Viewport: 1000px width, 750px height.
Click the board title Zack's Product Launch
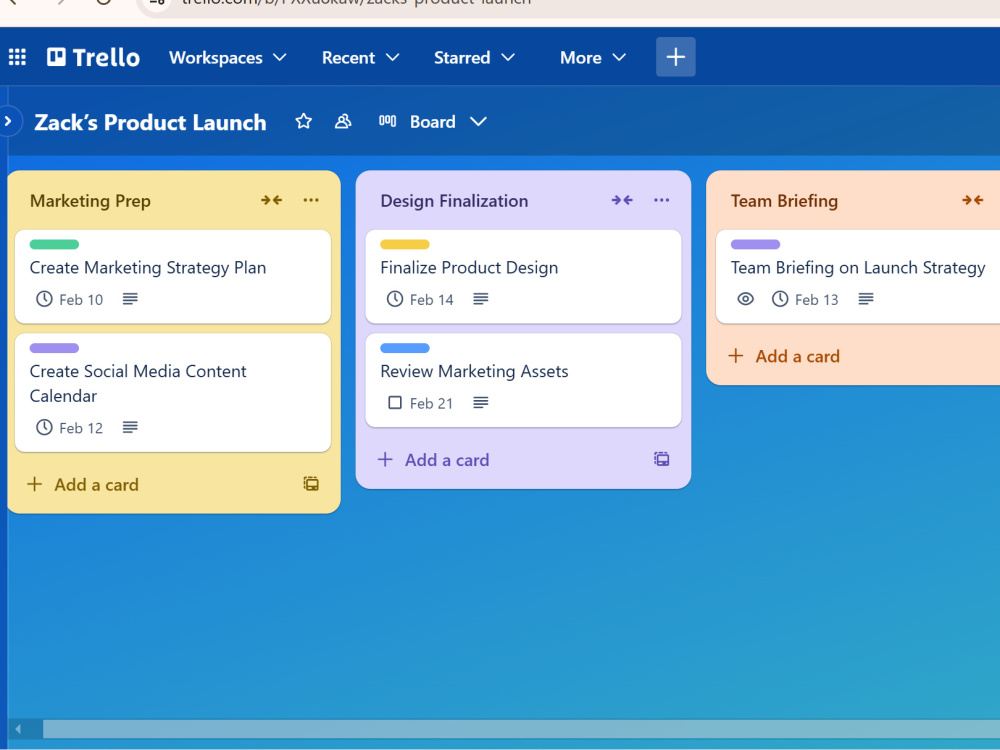(151, 122)
